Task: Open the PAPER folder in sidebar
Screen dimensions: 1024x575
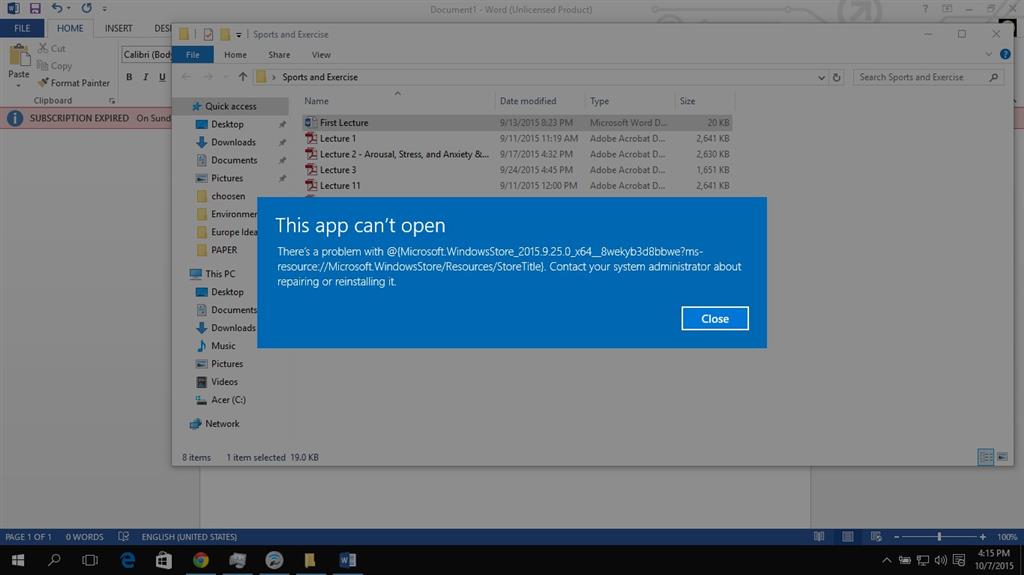Action: (223, 250)
